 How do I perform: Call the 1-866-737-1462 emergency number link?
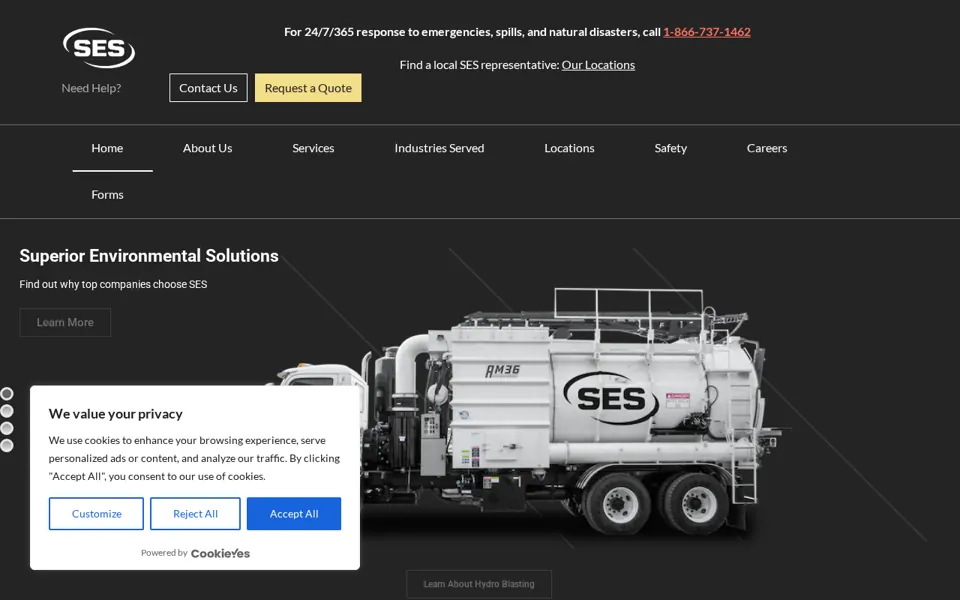(707, 32)
